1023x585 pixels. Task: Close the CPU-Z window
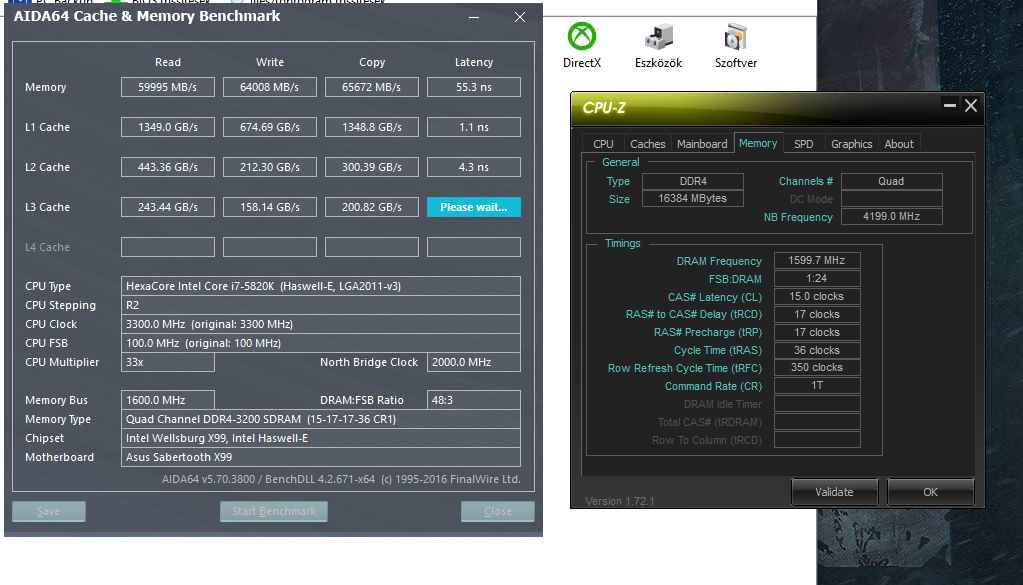[971, 105]
